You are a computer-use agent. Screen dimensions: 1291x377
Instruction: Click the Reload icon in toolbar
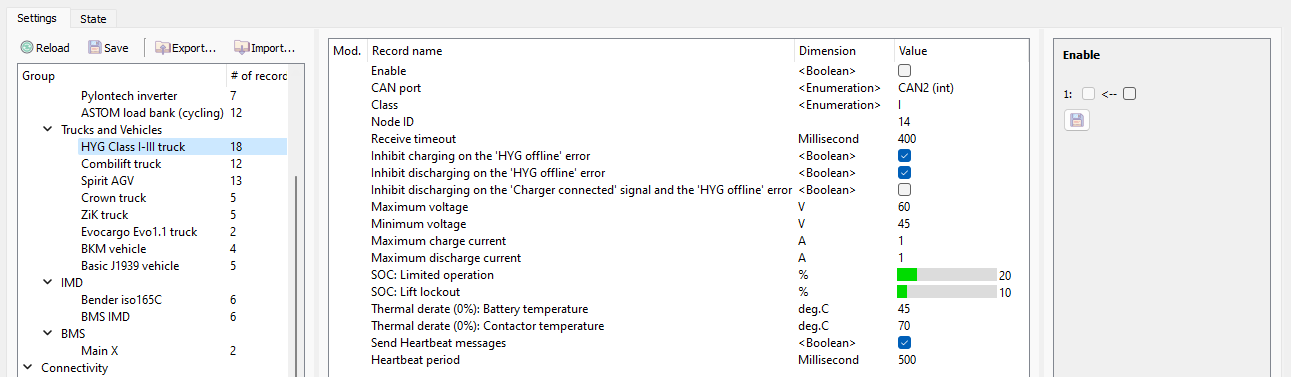[27, 47]
